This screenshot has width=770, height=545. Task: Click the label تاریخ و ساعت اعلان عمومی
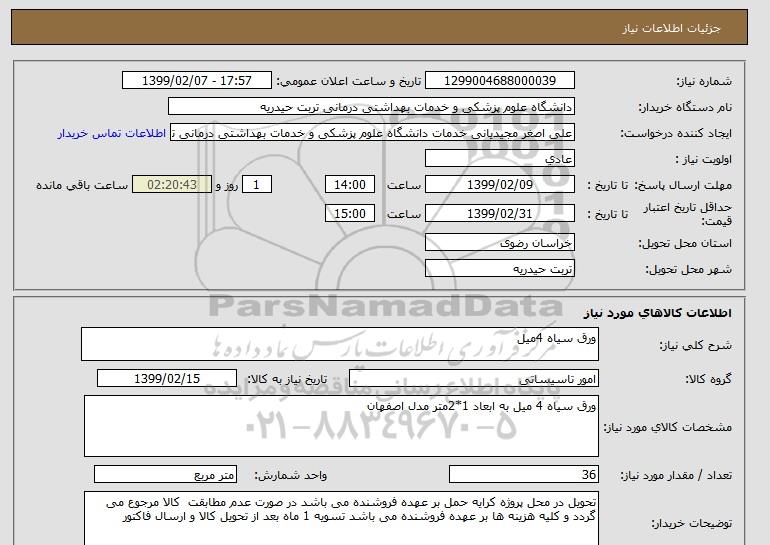pyautogui.click(x=349, y=81)
